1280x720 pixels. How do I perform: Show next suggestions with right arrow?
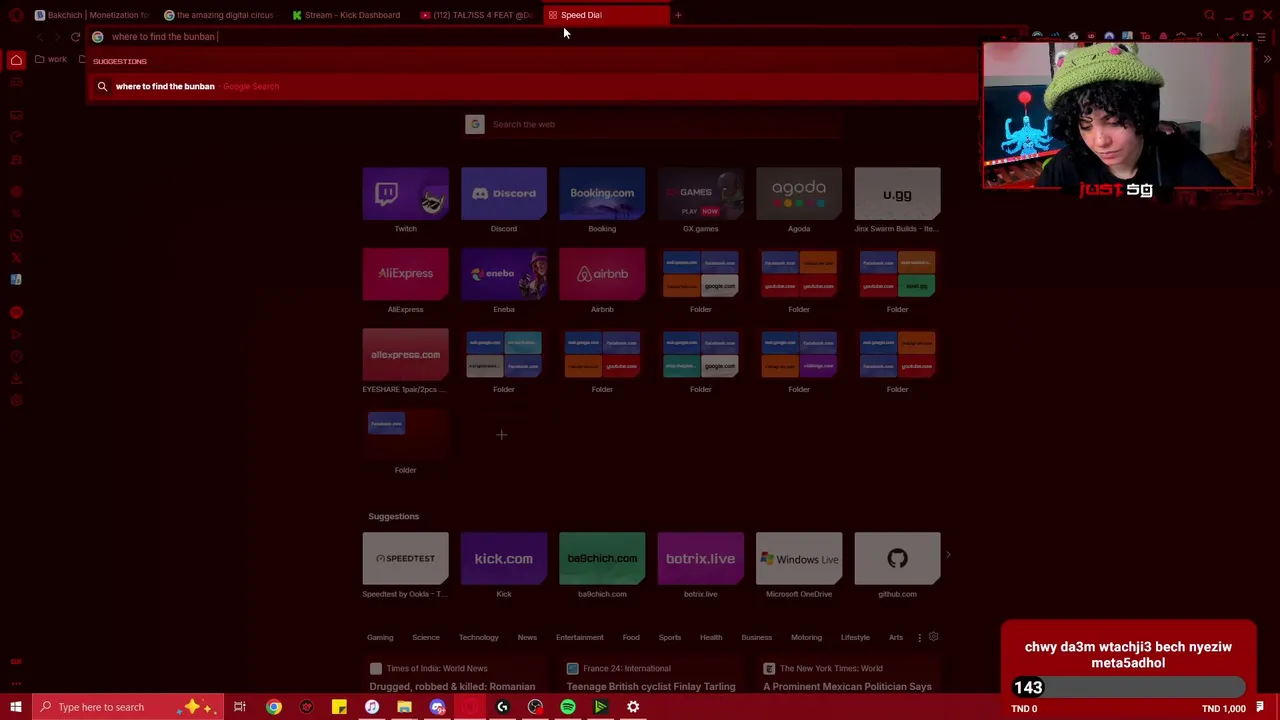coord(948,555)
